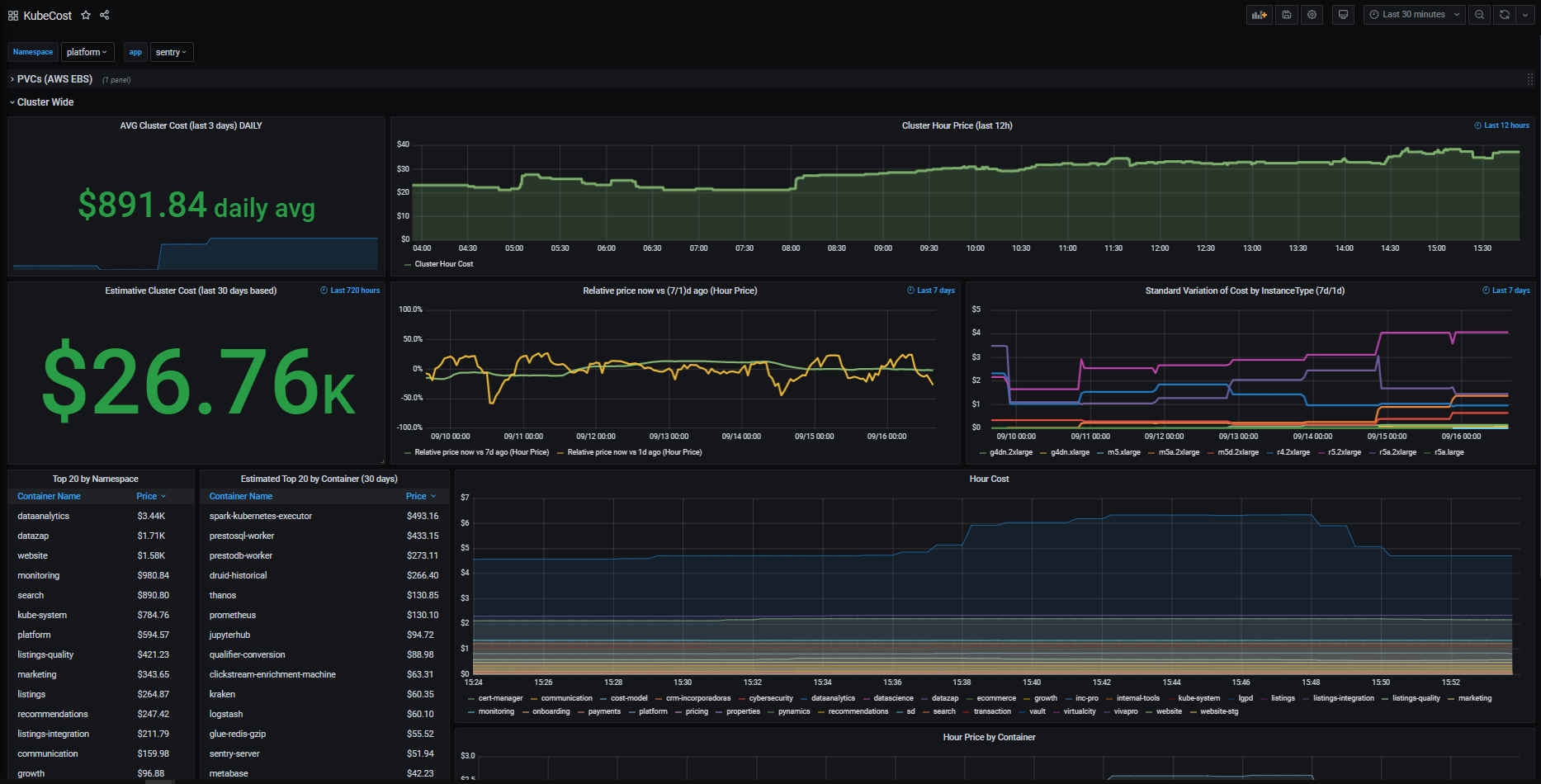Image resolution: width=1541 pixels, height=784 pixels.
Task: Click the Add panel icon
Action: pyautogui.click(x=1259, y=15)
